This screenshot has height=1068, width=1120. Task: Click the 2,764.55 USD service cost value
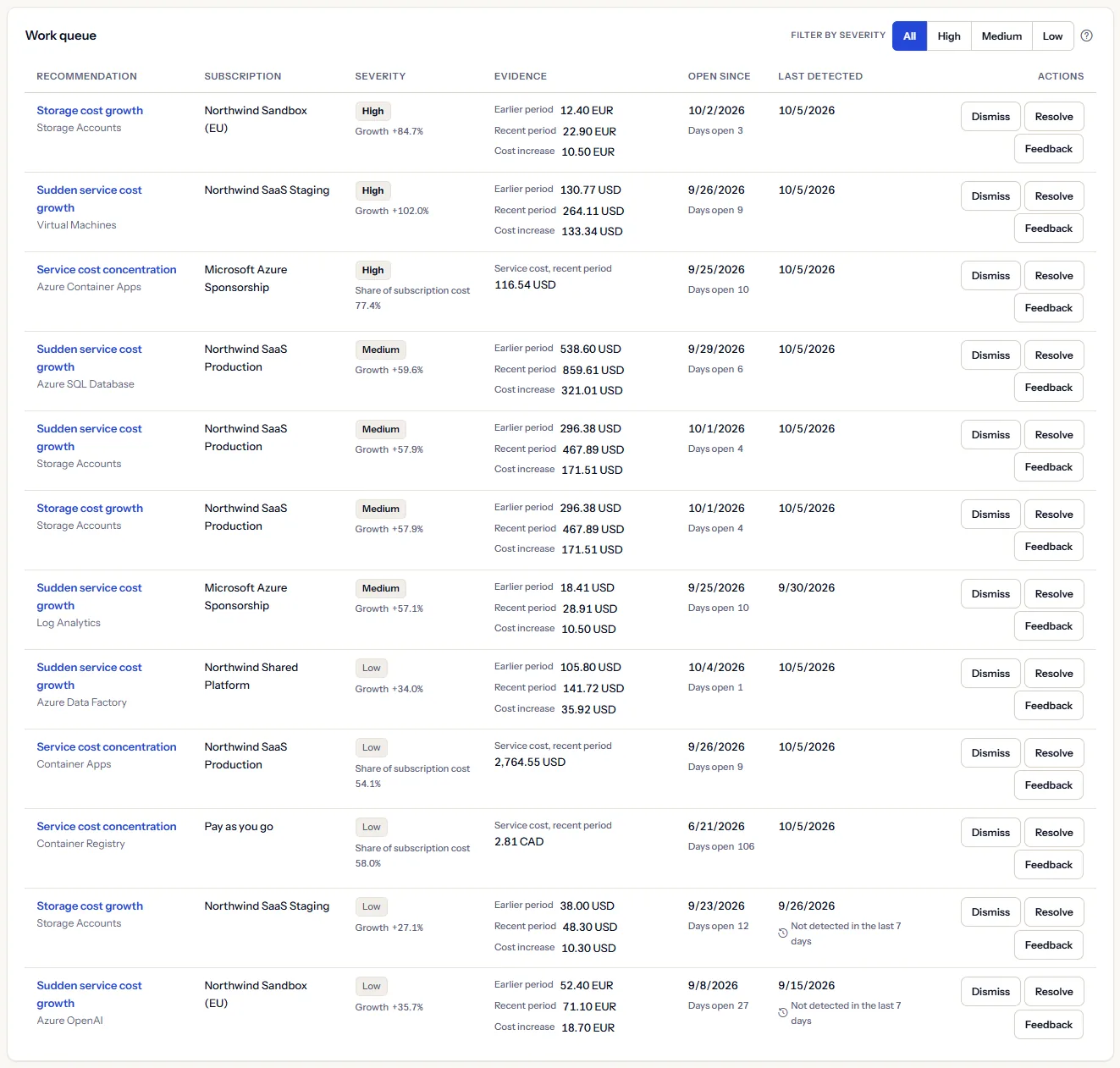tap(530, 762)
